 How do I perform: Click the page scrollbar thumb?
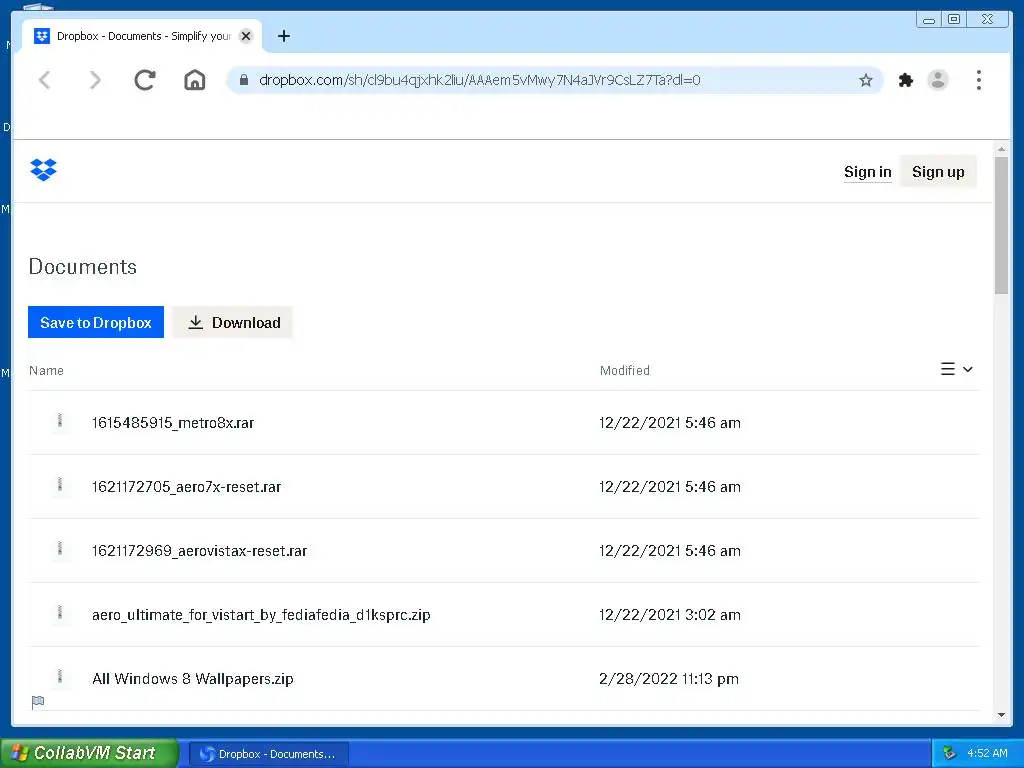[1001, 225]
